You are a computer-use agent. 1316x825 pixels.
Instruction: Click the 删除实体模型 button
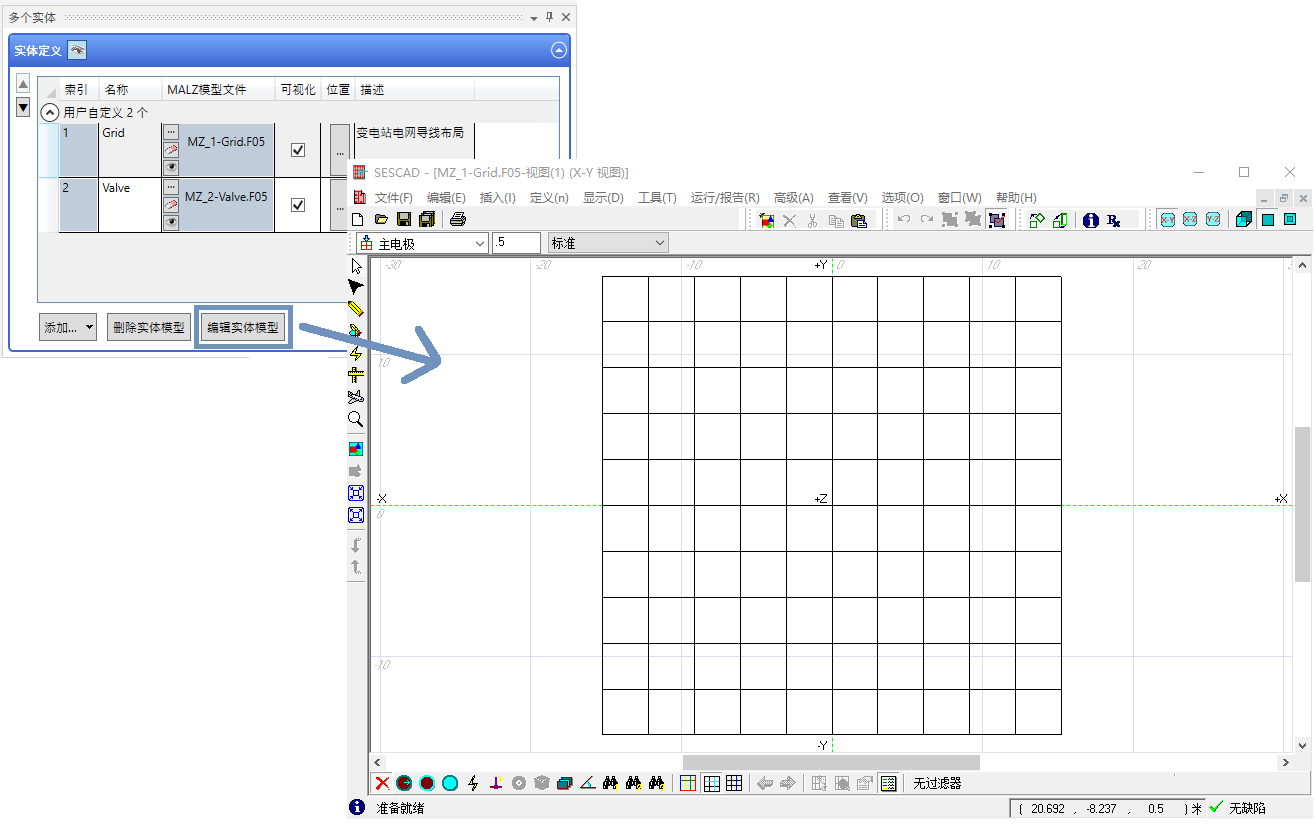tap(149, 327)
